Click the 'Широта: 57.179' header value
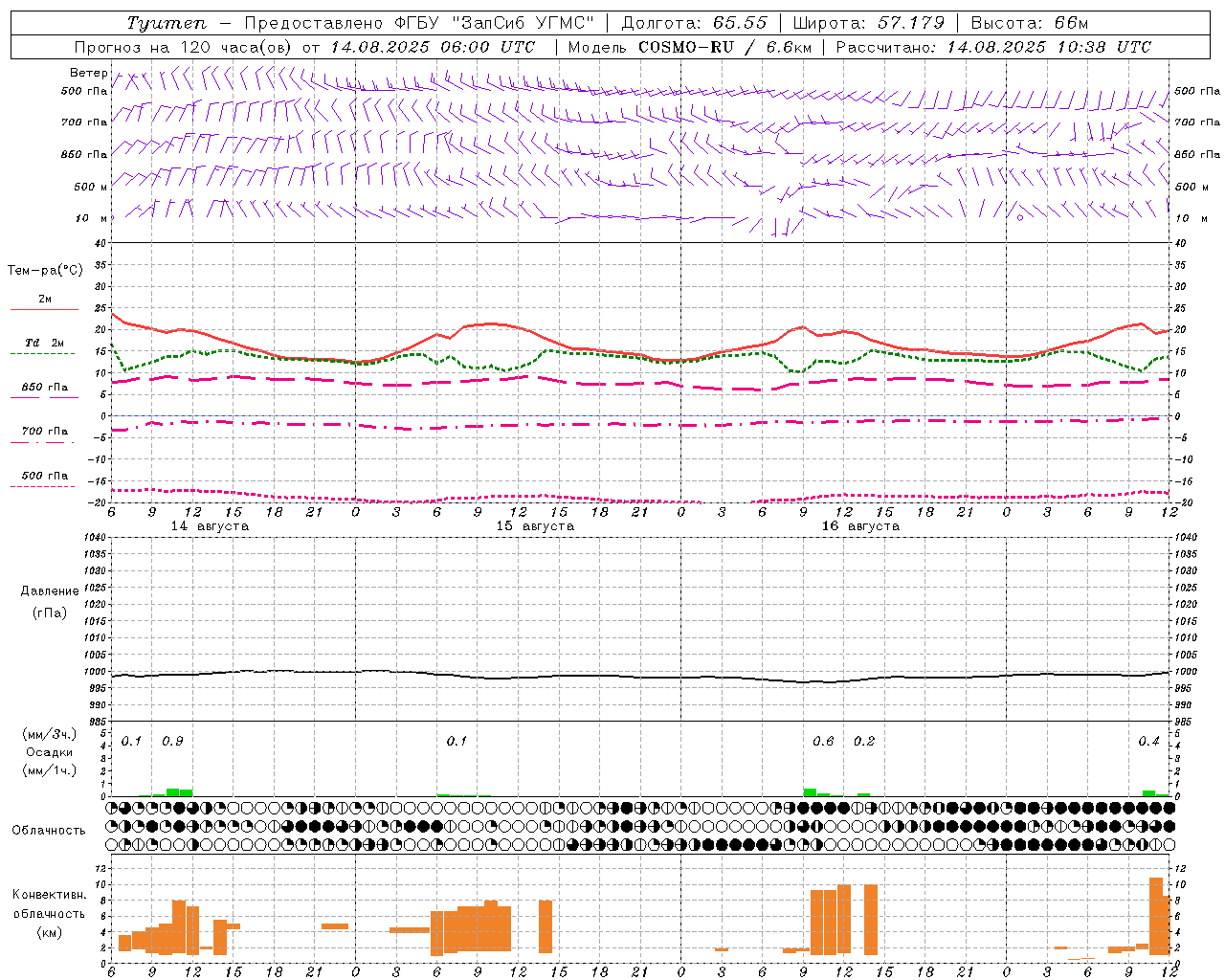This screenshot has width=1225, height=980. [869, 23]
